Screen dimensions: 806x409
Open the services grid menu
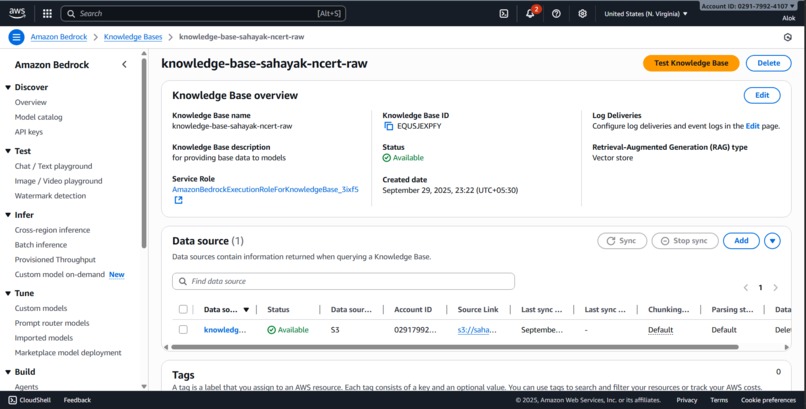tap(47, 14)
